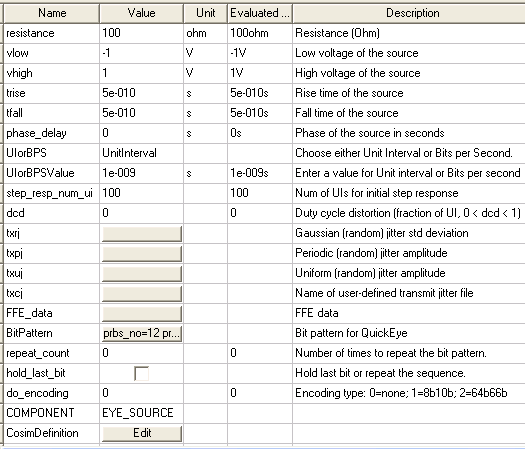
Task: Select the COMPONENT EYE_SOURCE value cell
Action: coord(141,413)
